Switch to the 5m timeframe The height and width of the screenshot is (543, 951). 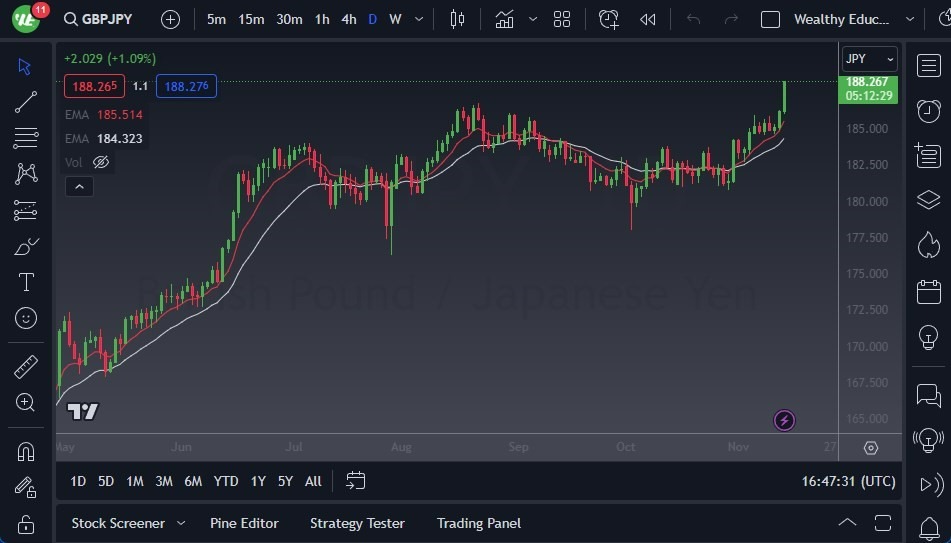point(216,19)
